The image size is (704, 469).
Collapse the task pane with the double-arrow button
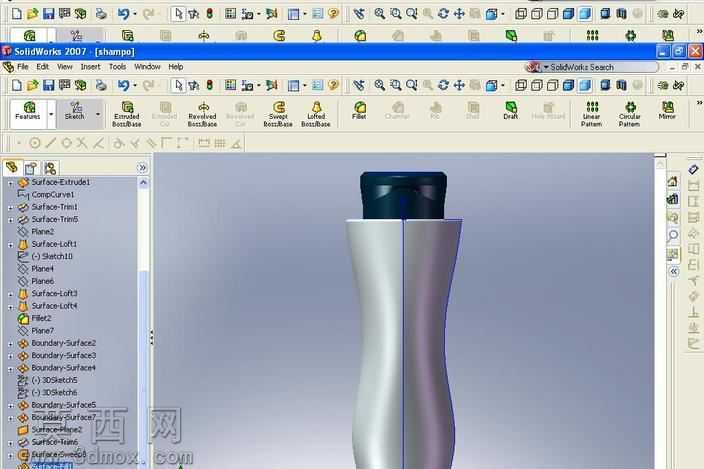(x=673, y=272)
